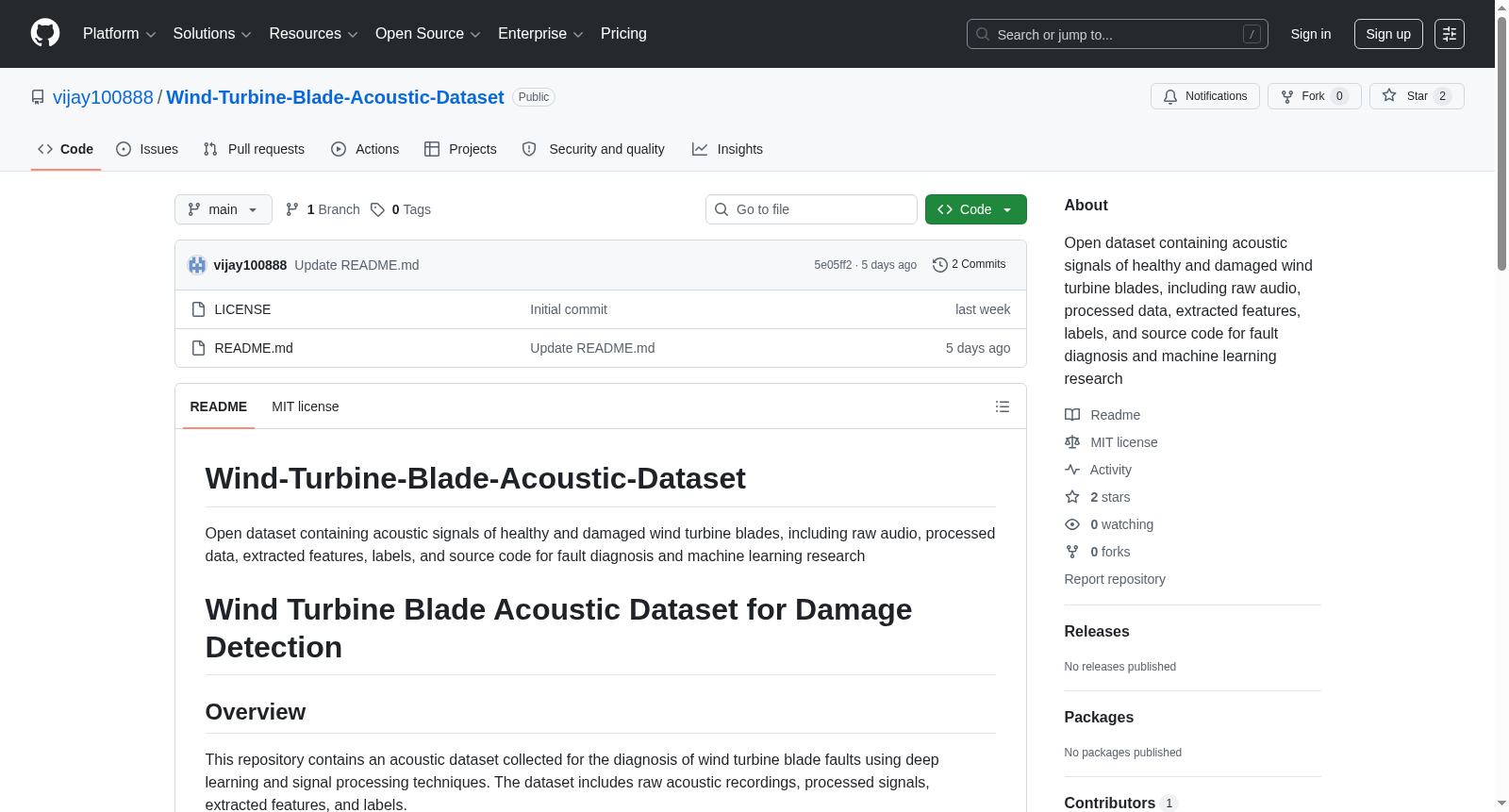Viewport: 1509px width, 812px height.
Task: Open the GitHub homepage logo
Action: [x=45, y=34]
